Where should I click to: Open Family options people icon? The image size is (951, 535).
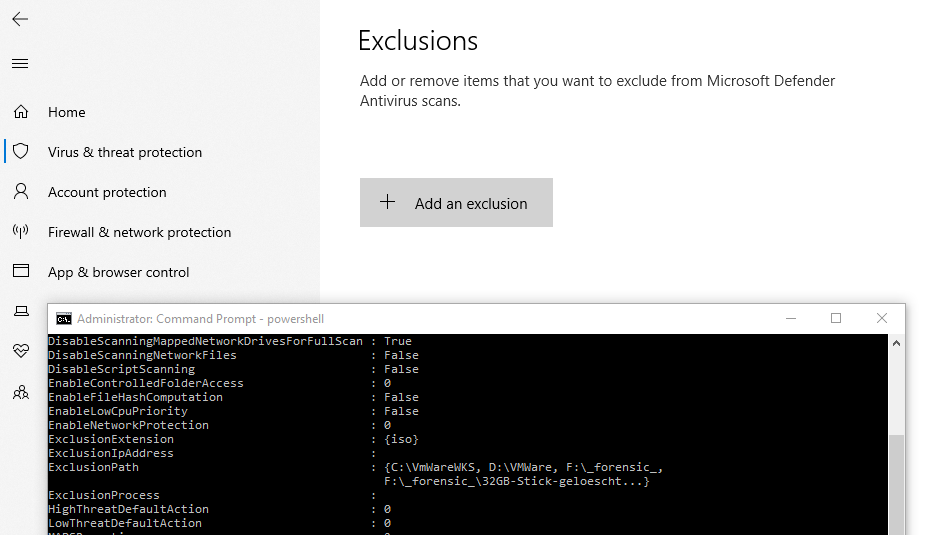[x=21, y=392]
